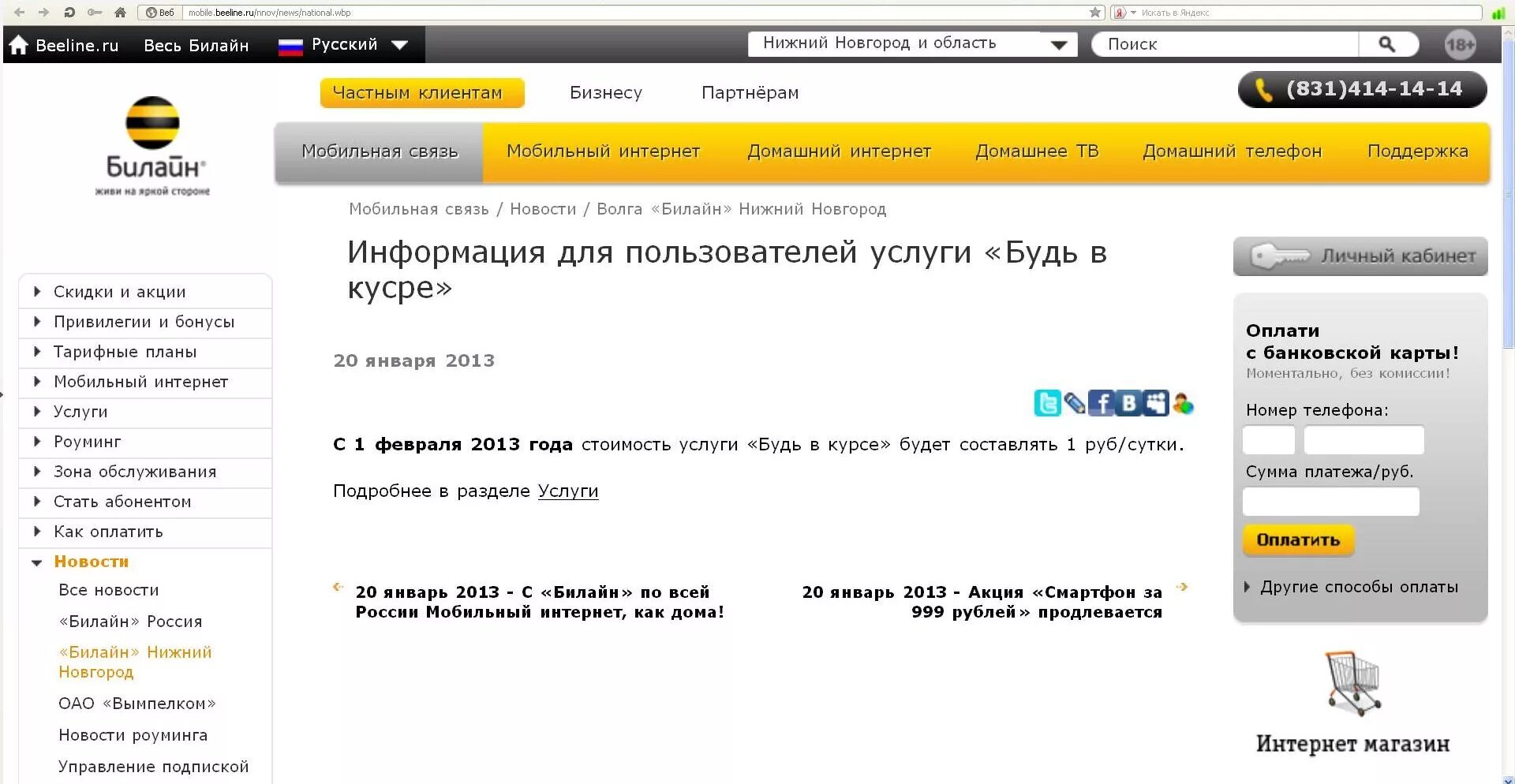Reload the page with the refresh icon
1515x784 pixels.
coord(69,12)
